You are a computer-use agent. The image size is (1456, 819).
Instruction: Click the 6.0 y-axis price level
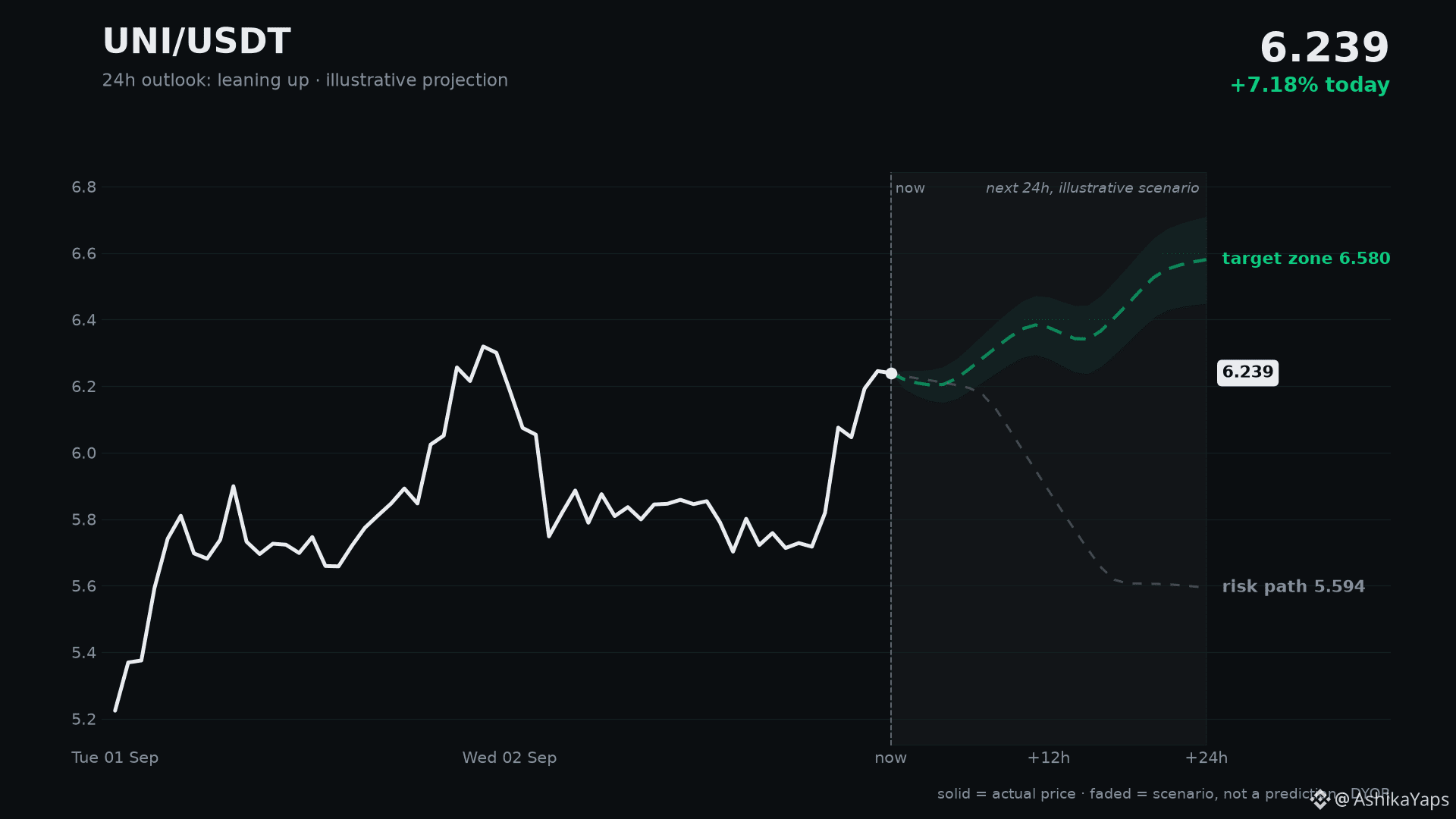point(84,453)
